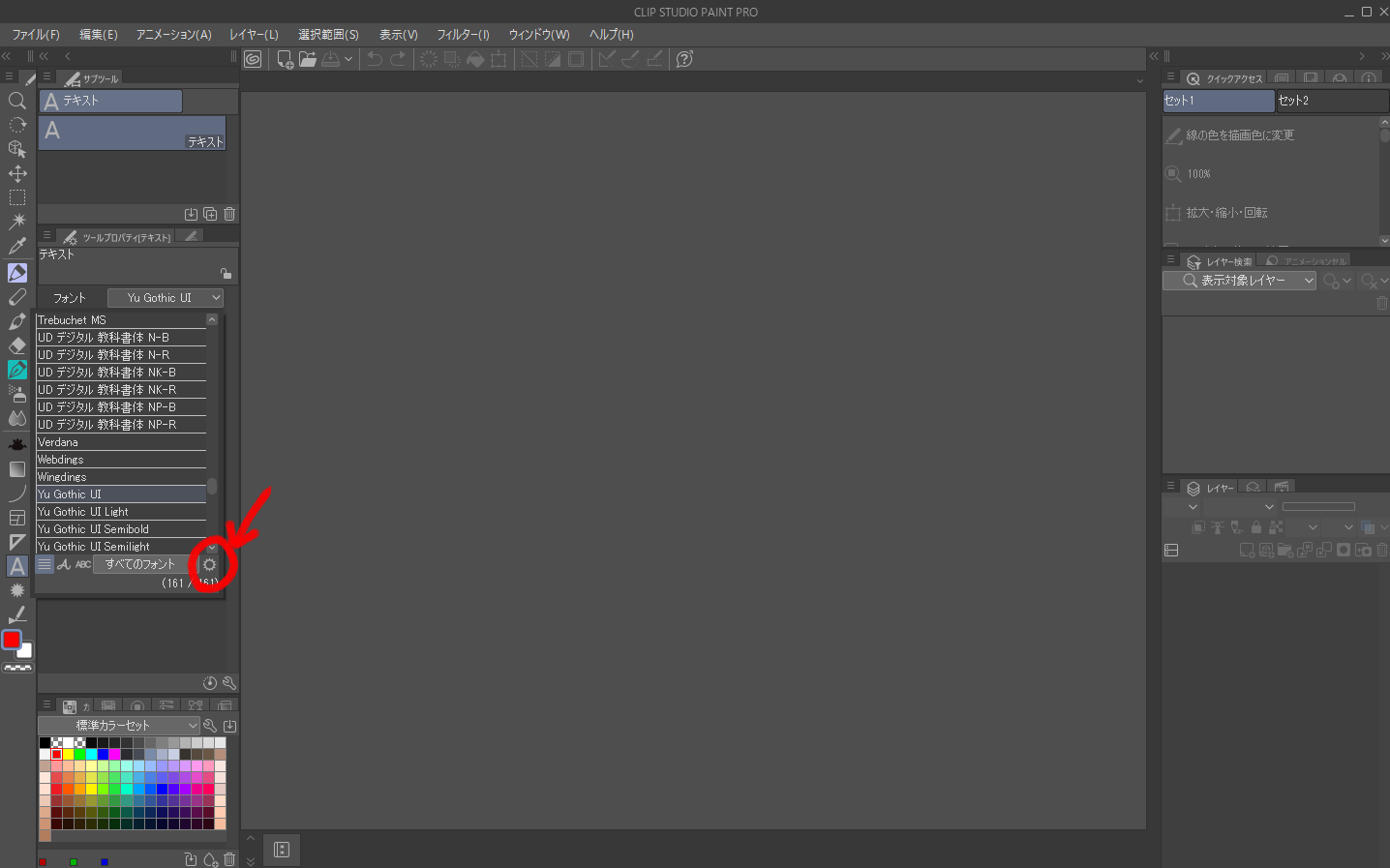1390x868 pixels.
Task: Create a new canvas from command bar
Action: coord(285,59)
